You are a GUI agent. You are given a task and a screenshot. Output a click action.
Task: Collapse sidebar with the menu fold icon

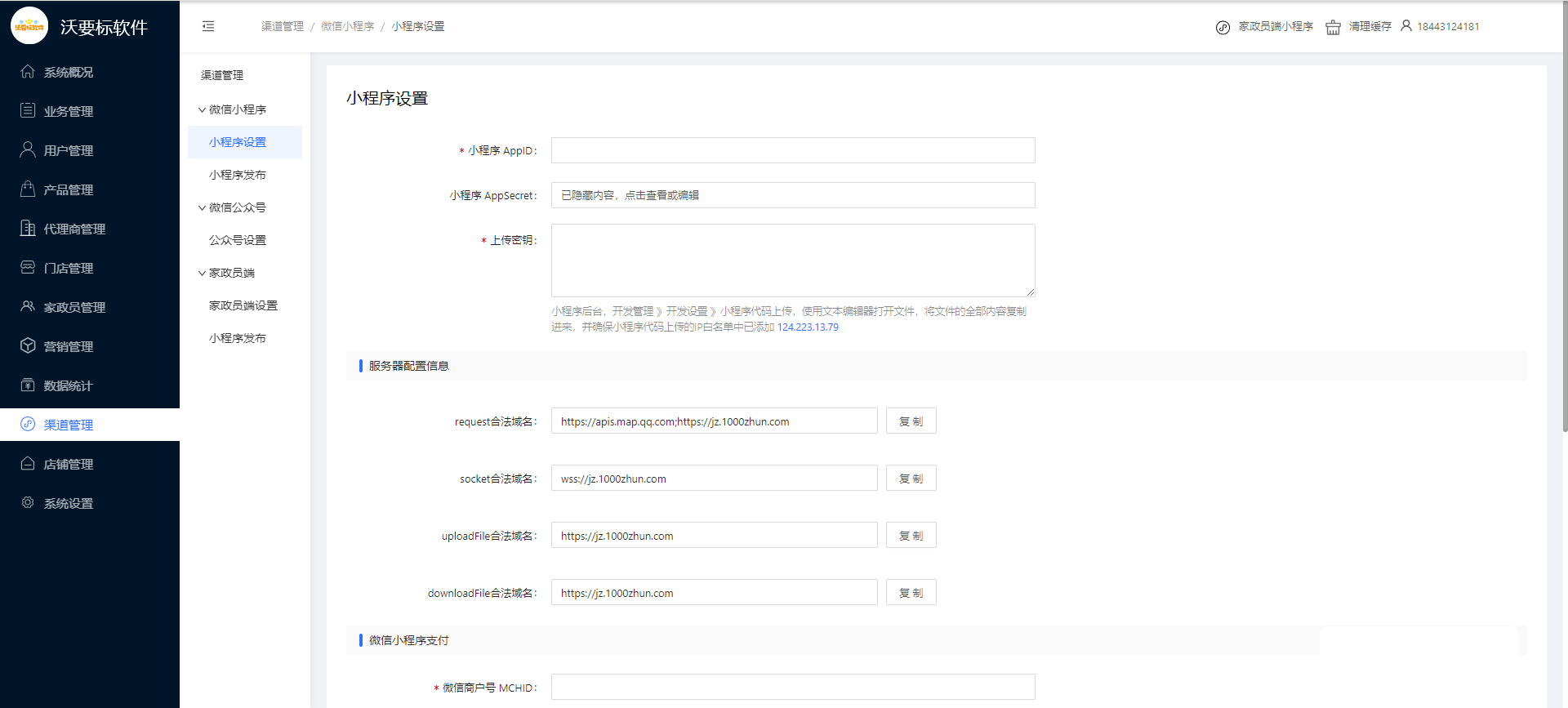click(x=208, y=26)
